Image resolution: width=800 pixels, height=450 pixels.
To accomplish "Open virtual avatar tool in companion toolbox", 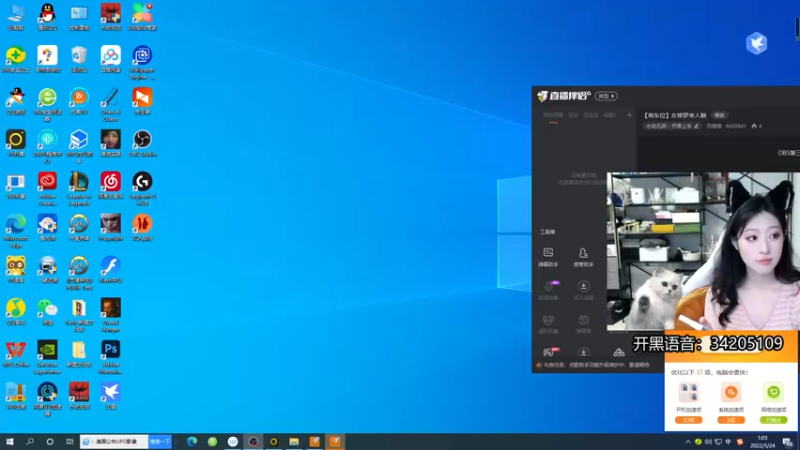I will click(x=548, y=323).
